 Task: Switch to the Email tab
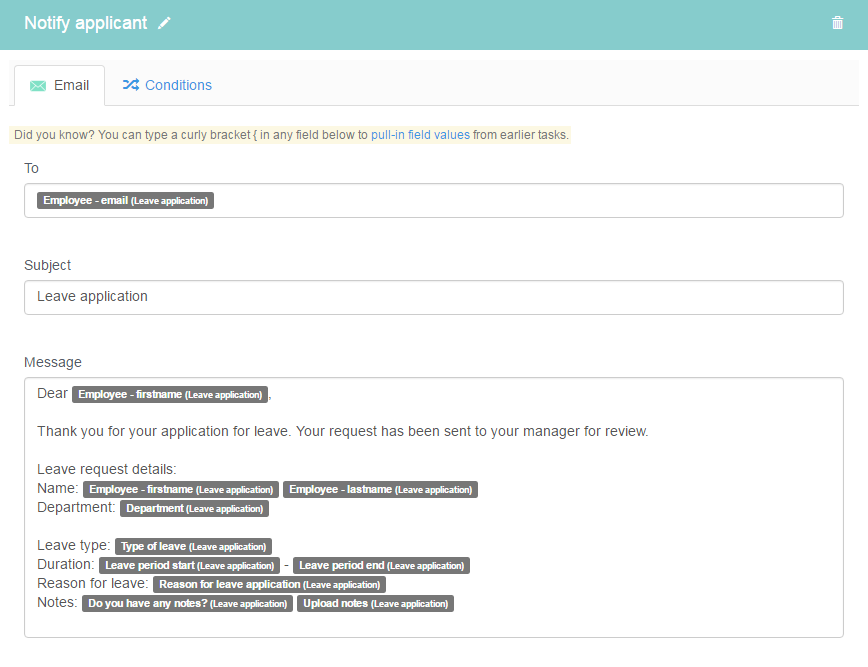tap(59, 85)
